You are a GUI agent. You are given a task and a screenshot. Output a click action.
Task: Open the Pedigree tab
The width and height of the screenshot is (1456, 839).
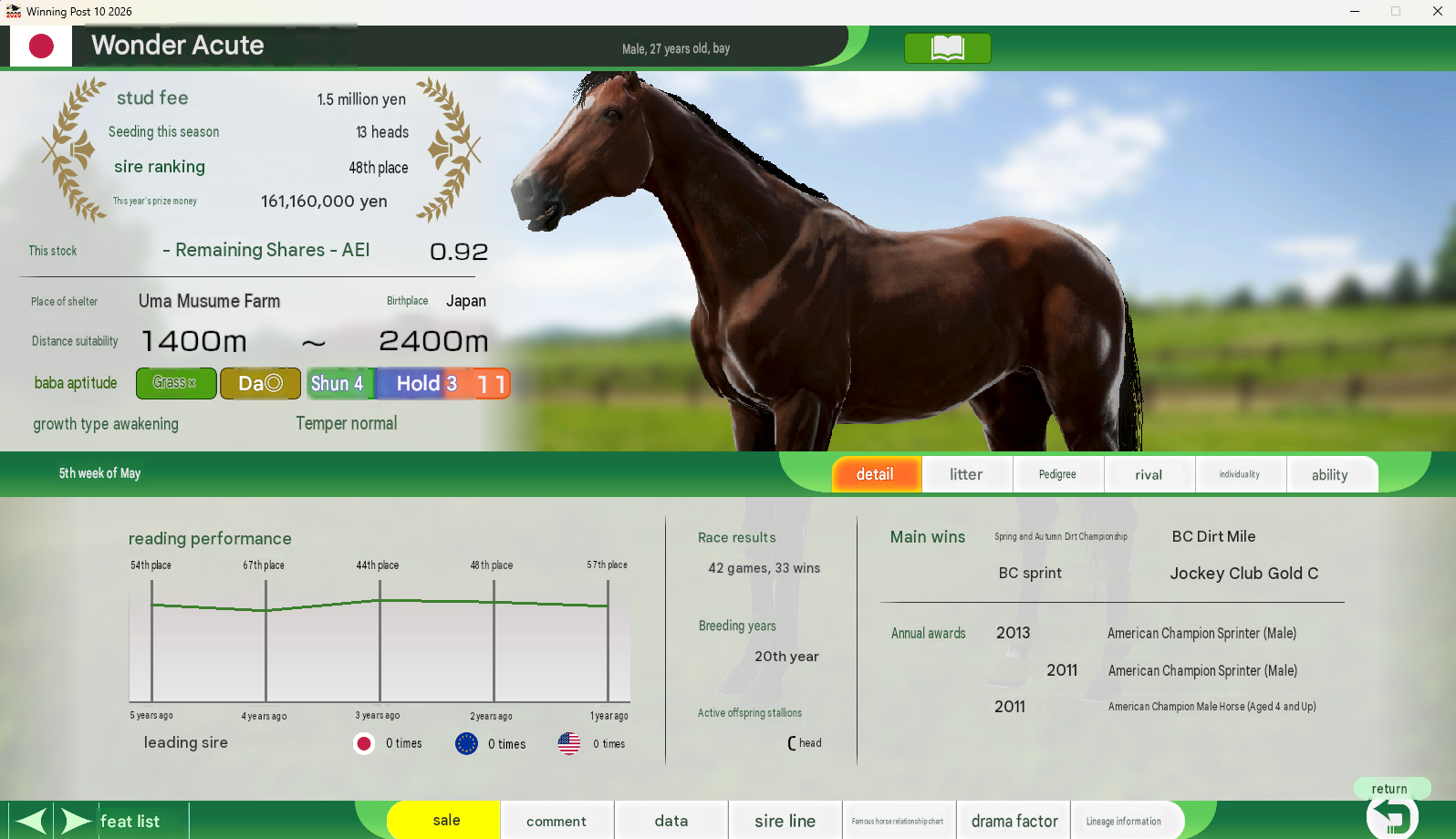point(1057,474)
